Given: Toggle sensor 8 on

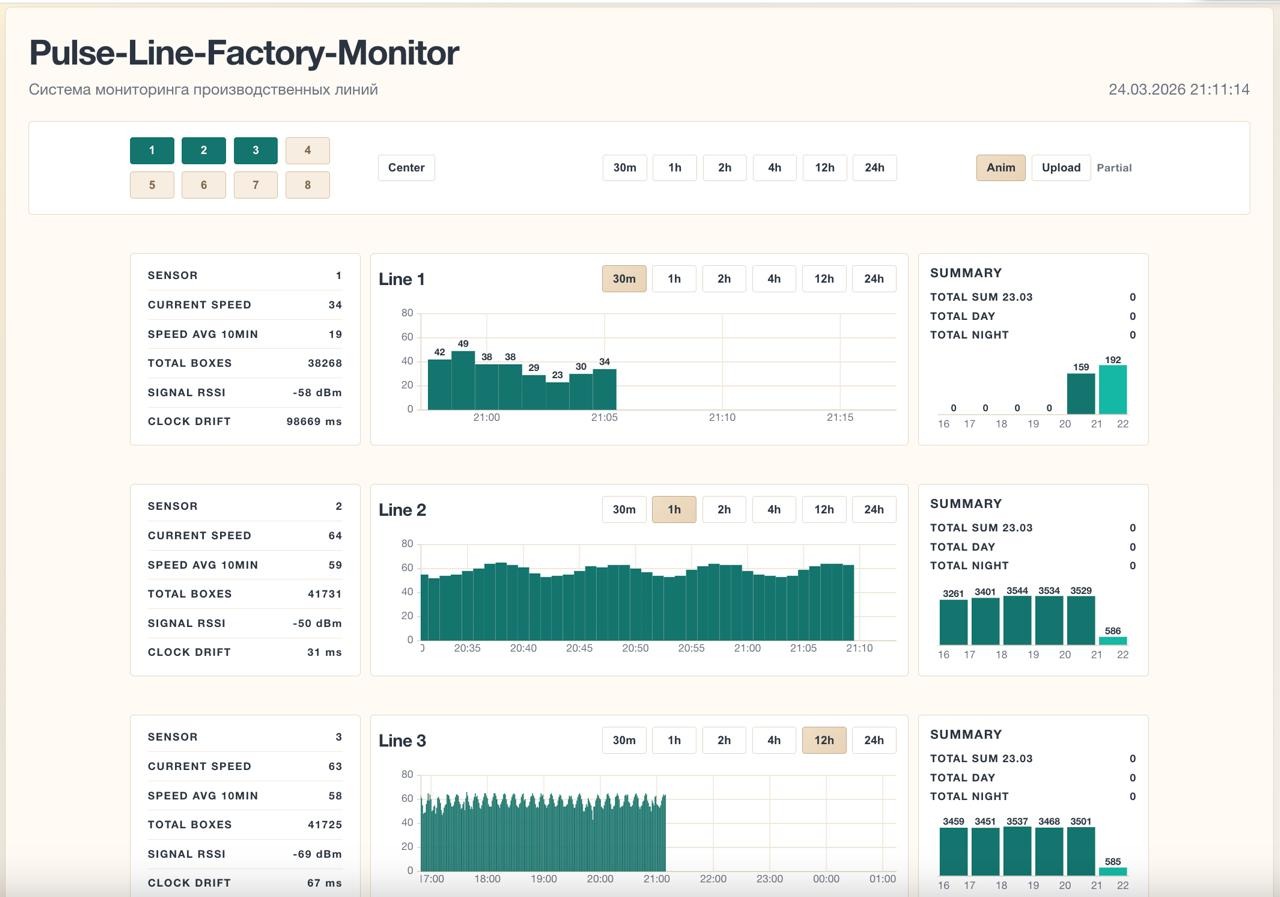Looking at the screenshot, I should [x=308, y=185].
